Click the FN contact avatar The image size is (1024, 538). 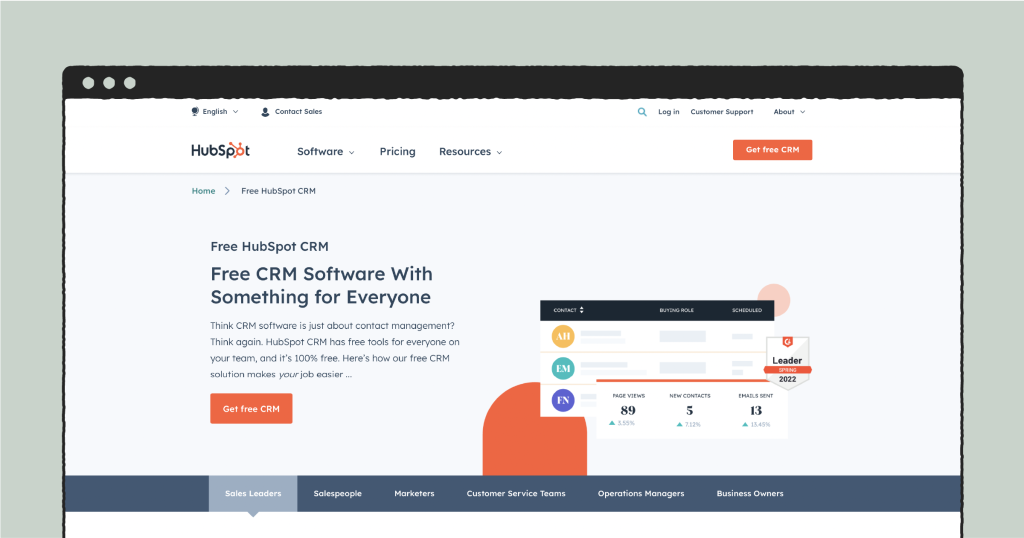tap(563, 400)
